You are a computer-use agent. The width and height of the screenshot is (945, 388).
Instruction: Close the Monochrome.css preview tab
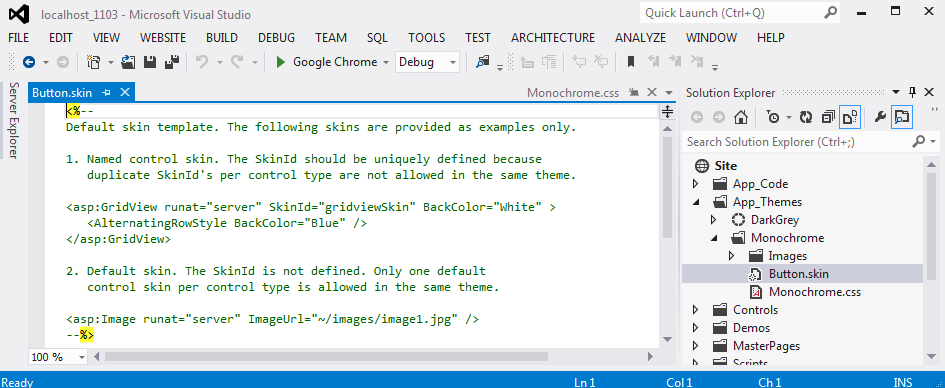pos(651,93)
